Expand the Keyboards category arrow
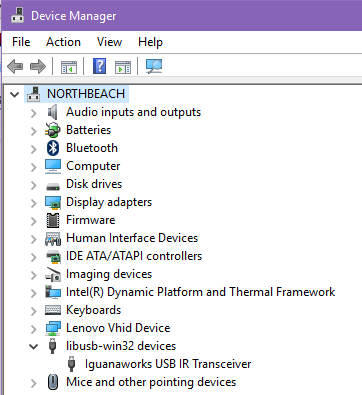362x395 pixels. coord(33,311)
